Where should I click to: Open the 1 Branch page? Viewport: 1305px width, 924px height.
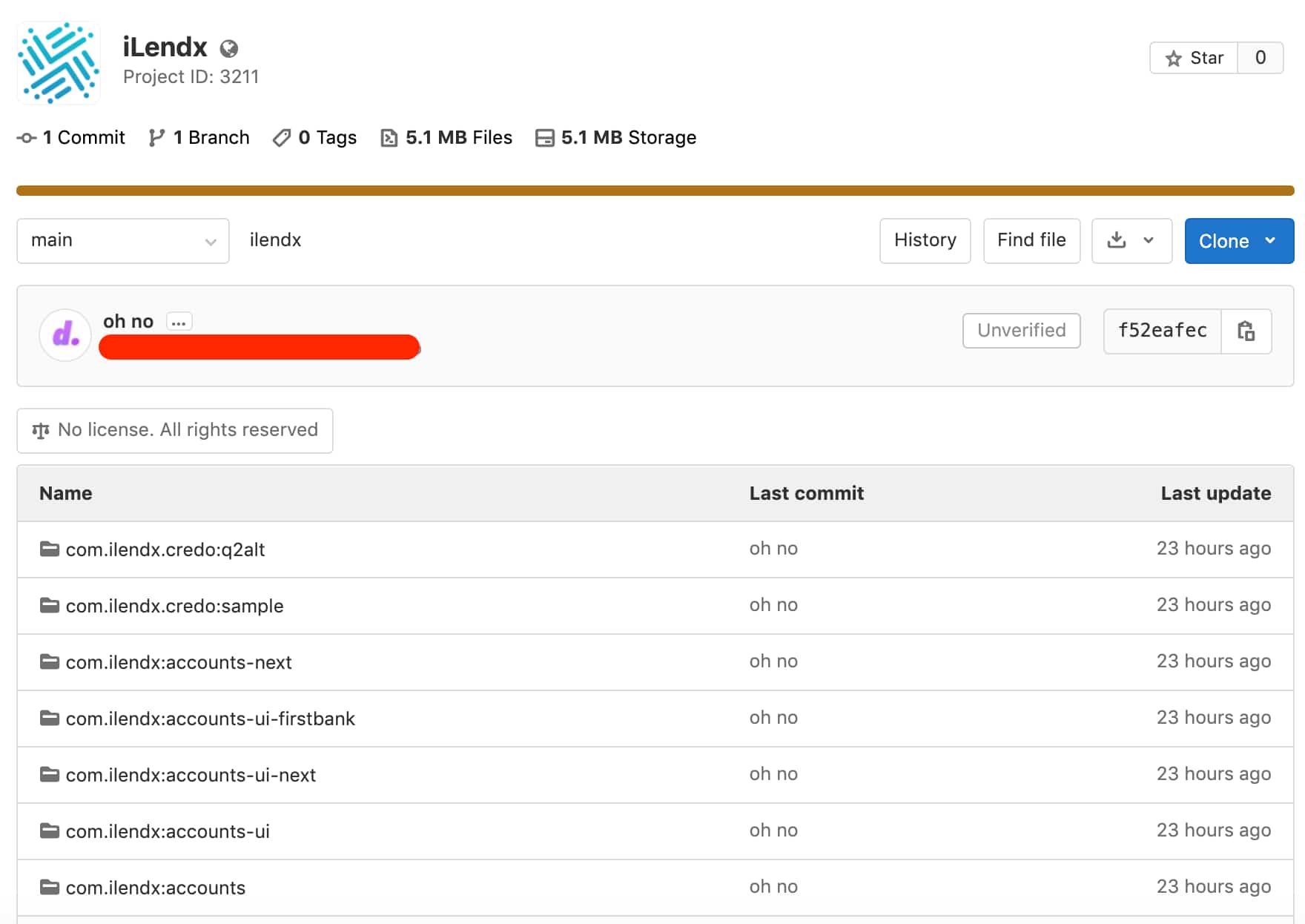coord(199,138)
